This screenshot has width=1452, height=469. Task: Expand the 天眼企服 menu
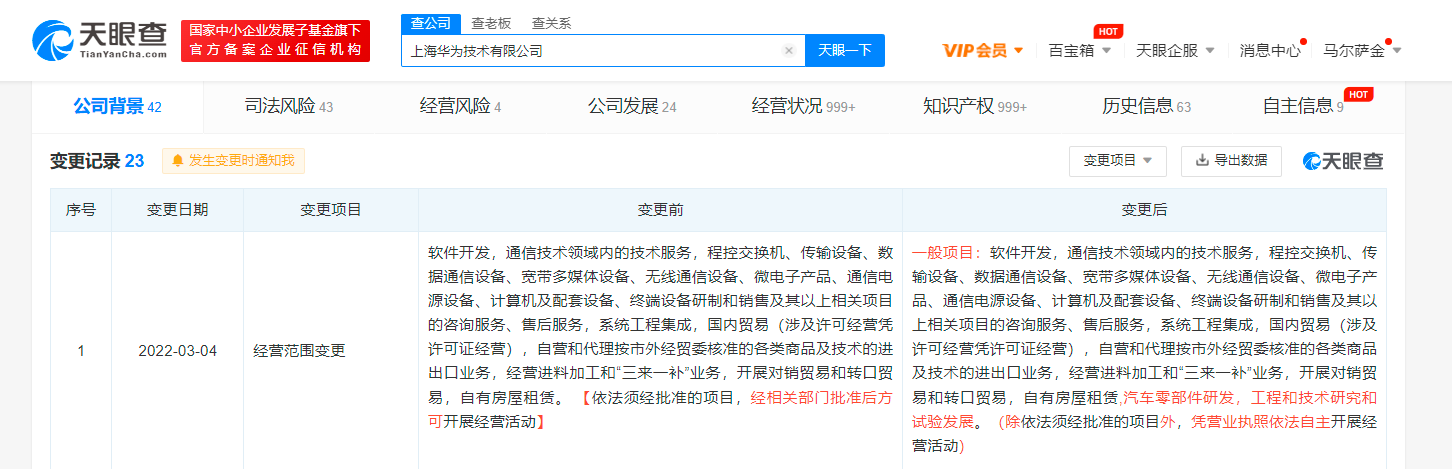(x=1175, y=50)
